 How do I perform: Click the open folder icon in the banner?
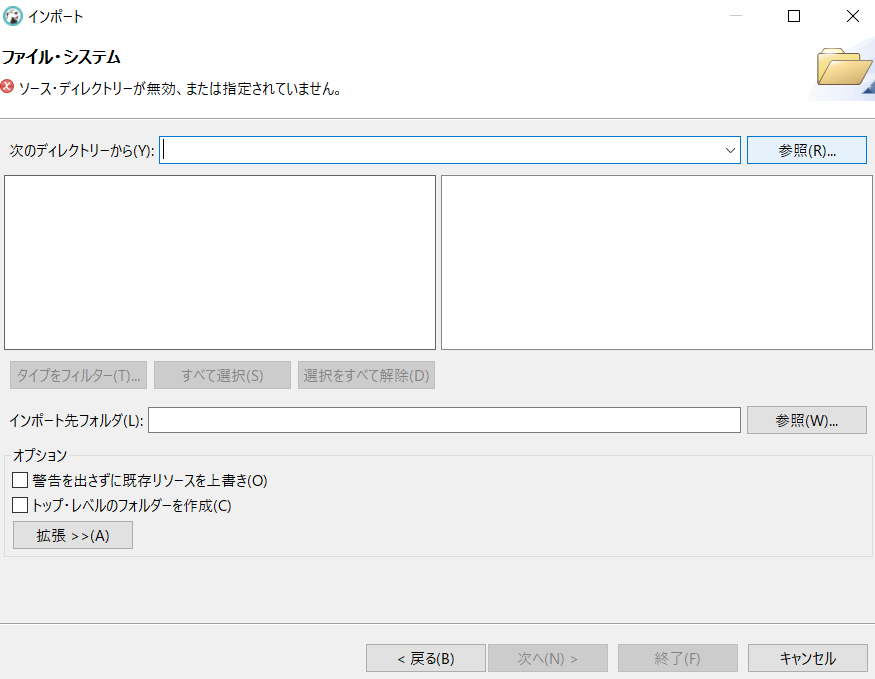(844, 68)
